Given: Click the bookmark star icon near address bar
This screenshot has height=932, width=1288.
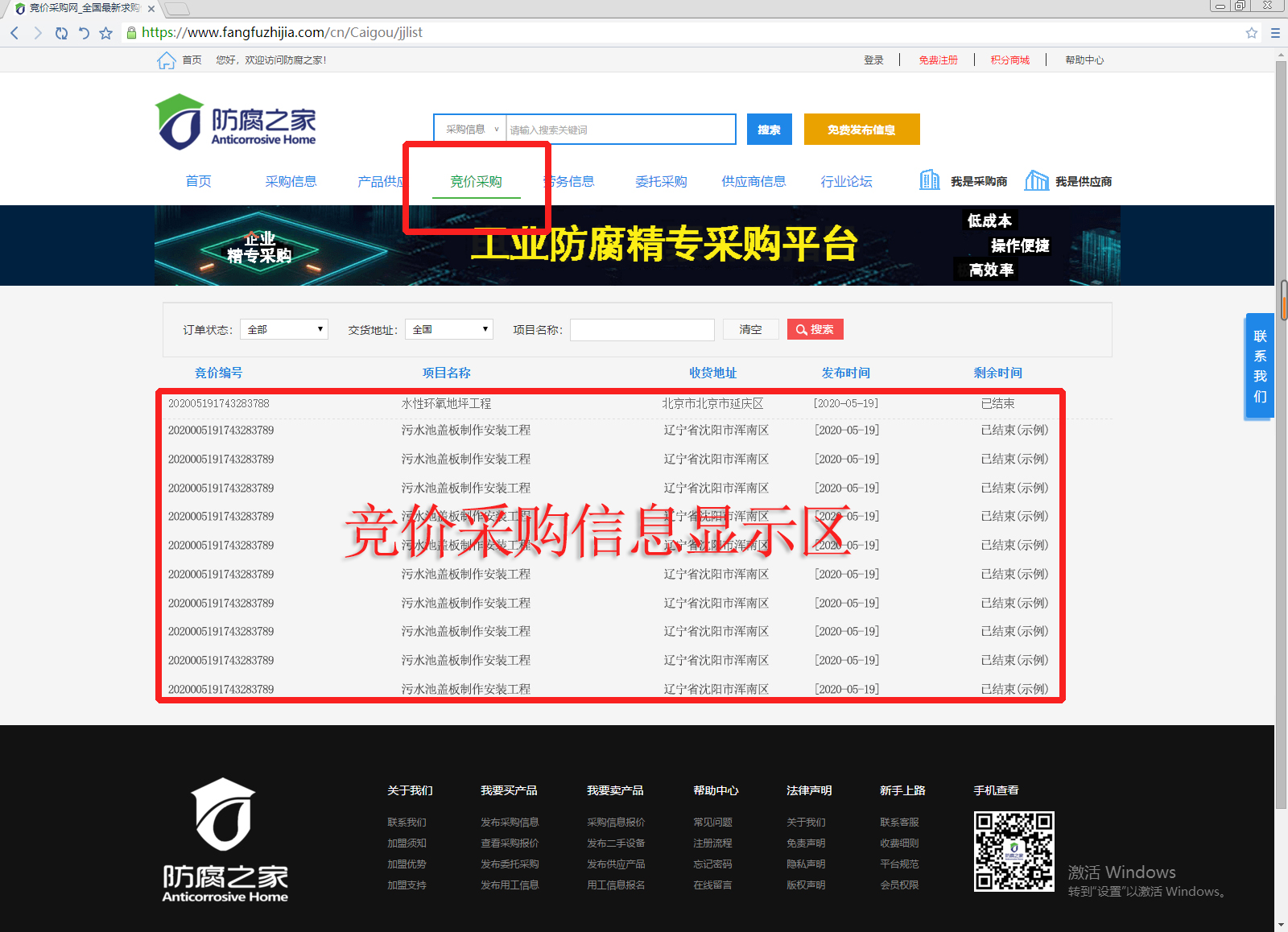Looking at the screenshot, I should tap(105, 33).
